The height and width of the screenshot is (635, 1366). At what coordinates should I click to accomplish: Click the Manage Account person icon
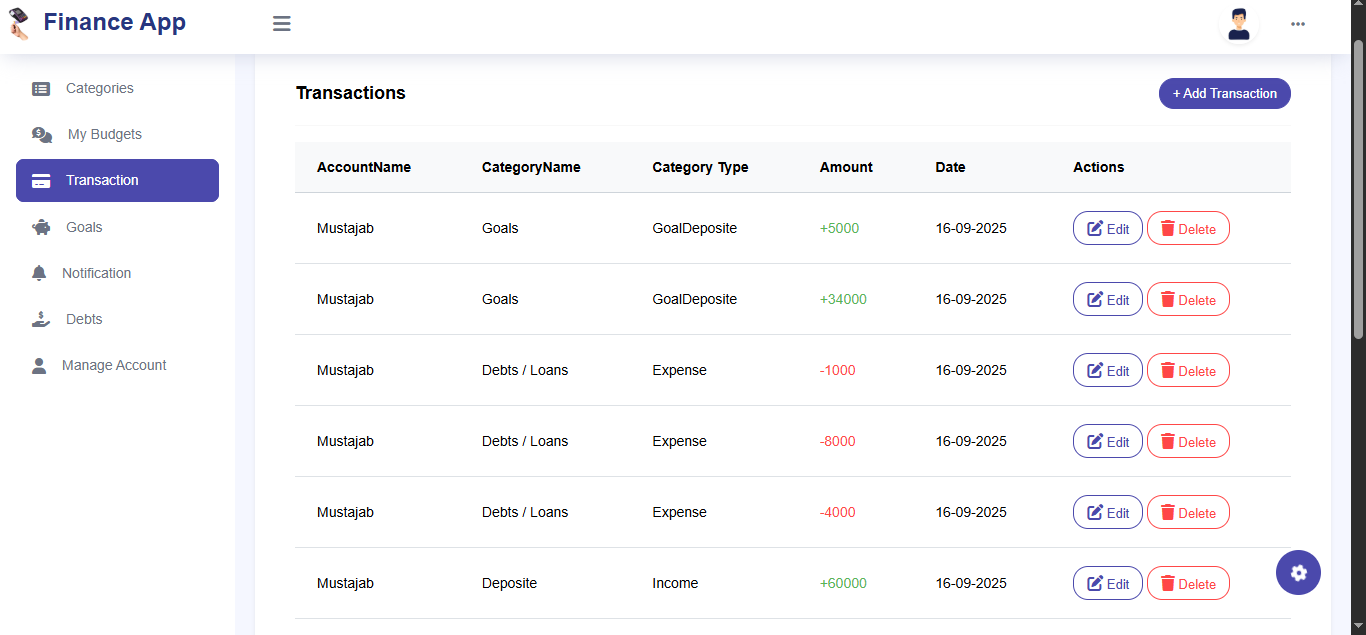(39, 365)
